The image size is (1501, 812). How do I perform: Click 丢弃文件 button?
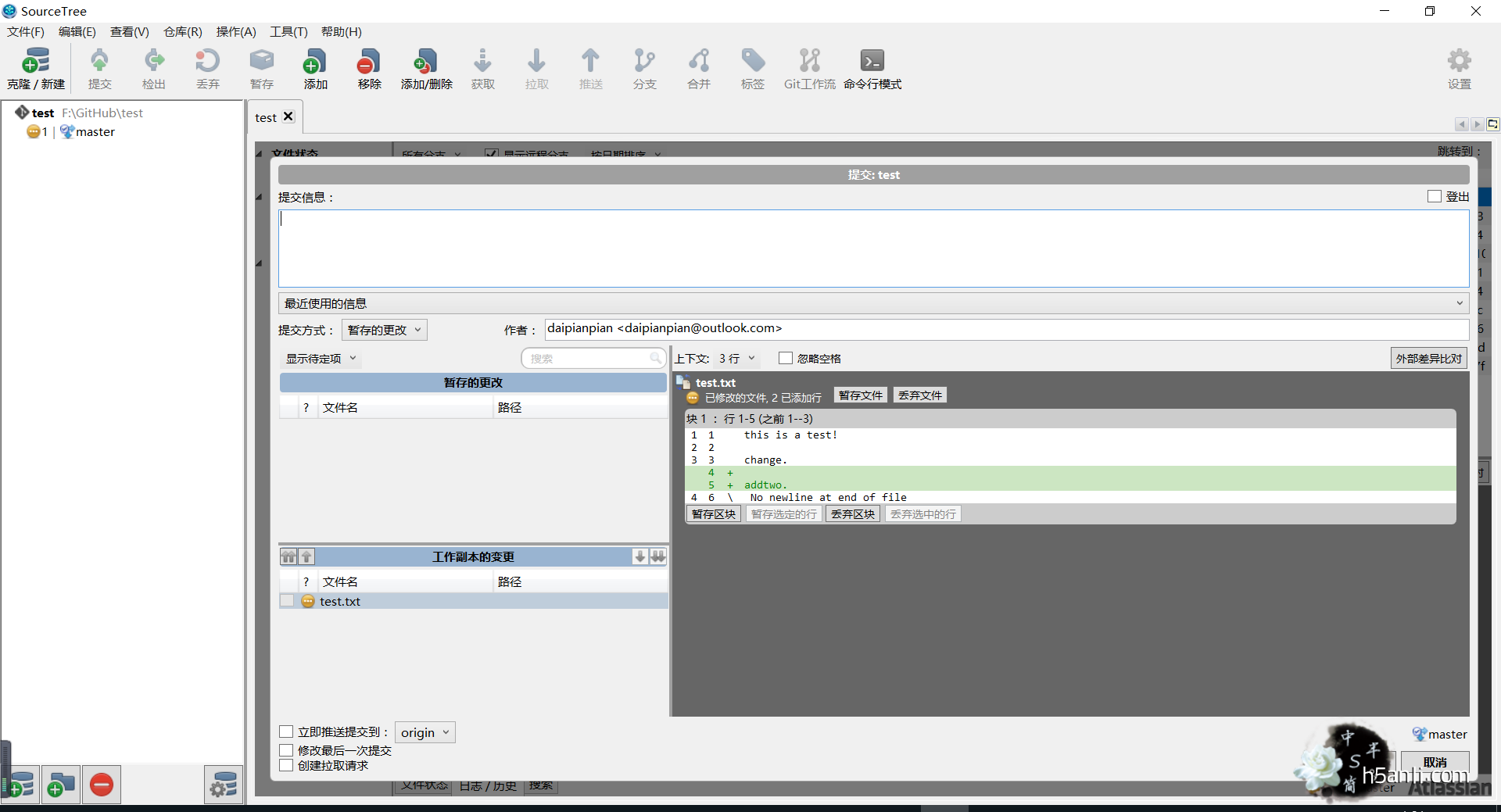pos(919,395)
